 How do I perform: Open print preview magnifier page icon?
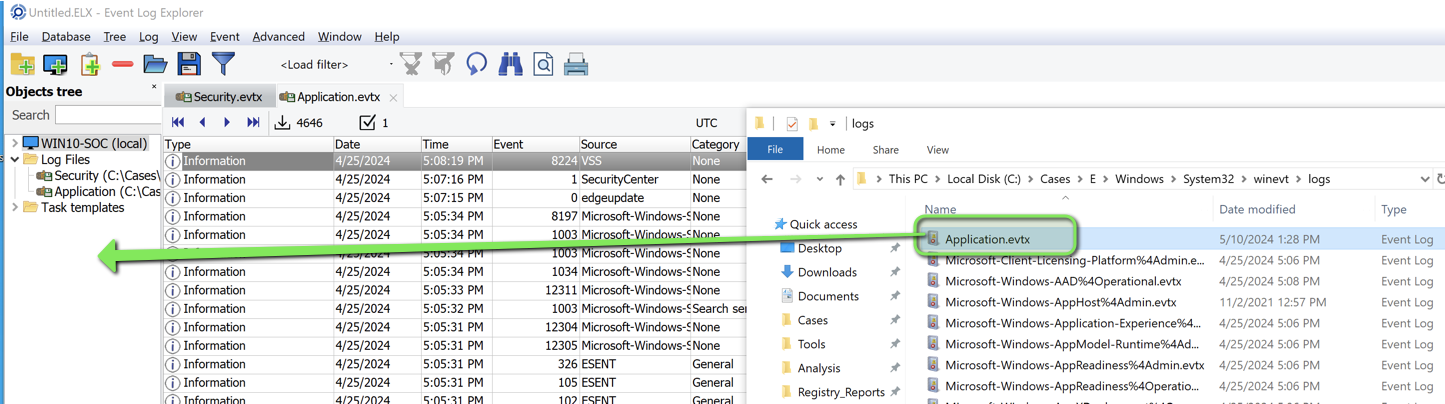[543, 65]
